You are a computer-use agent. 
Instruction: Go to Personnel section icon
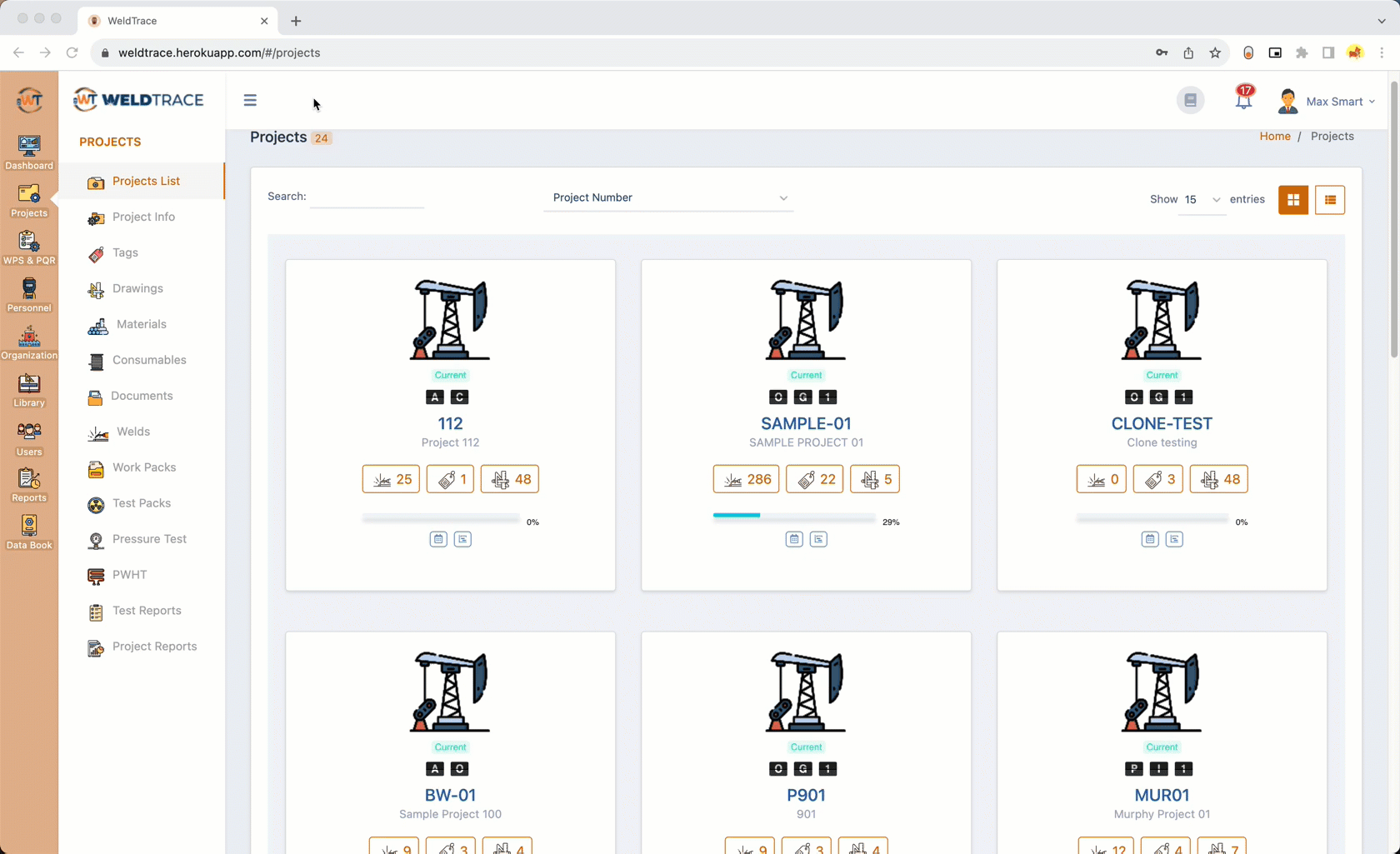pyautogui.click(x=29, y=295)
